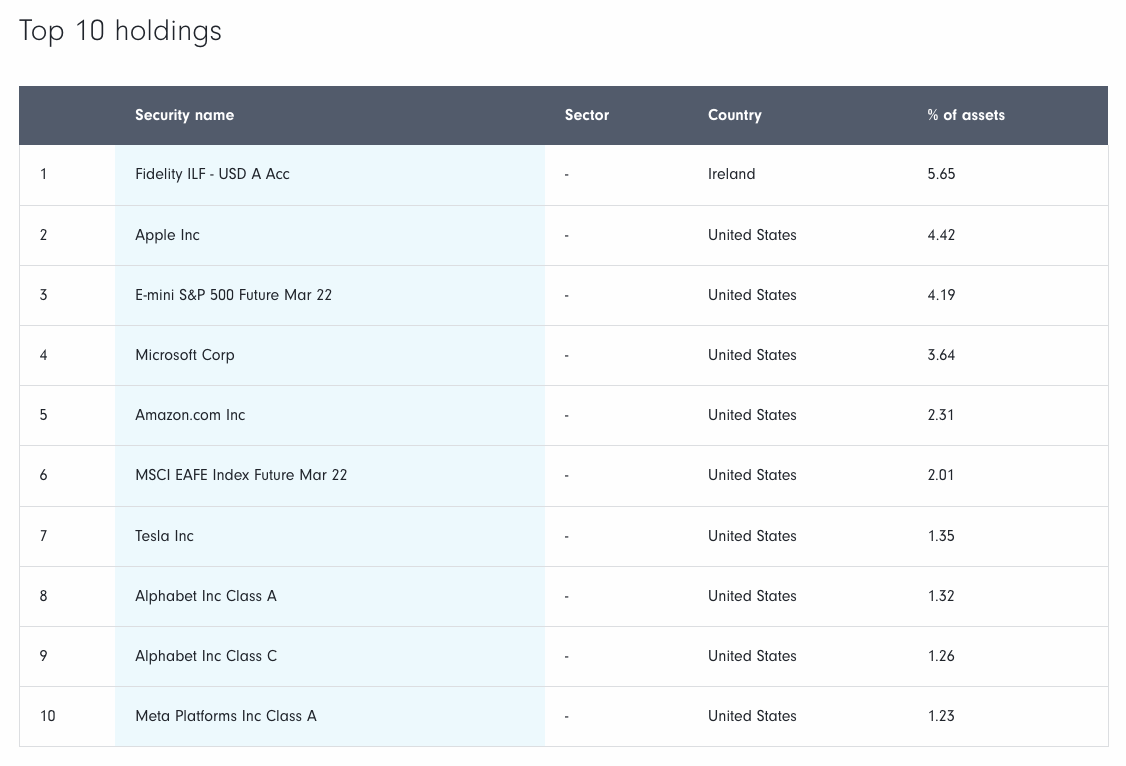Screen dimensions: 1126x766
Task: Click the % of assets column header
Action: tap(965, 115)
